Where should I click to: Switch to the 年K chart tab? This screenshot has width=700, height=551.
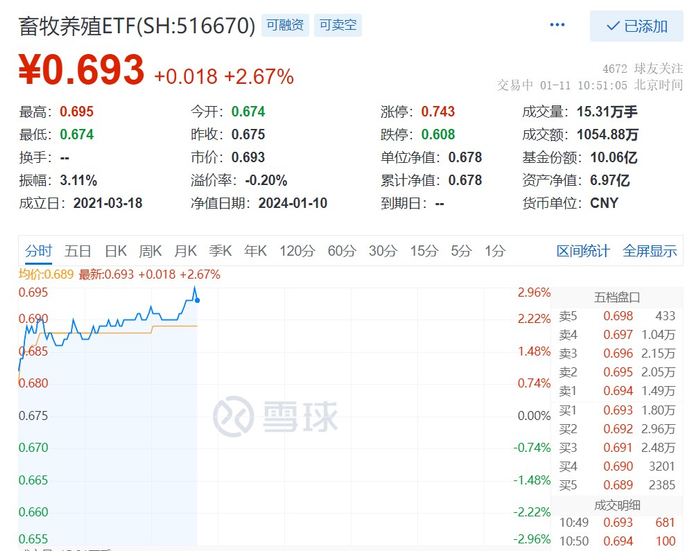(255, 251)
